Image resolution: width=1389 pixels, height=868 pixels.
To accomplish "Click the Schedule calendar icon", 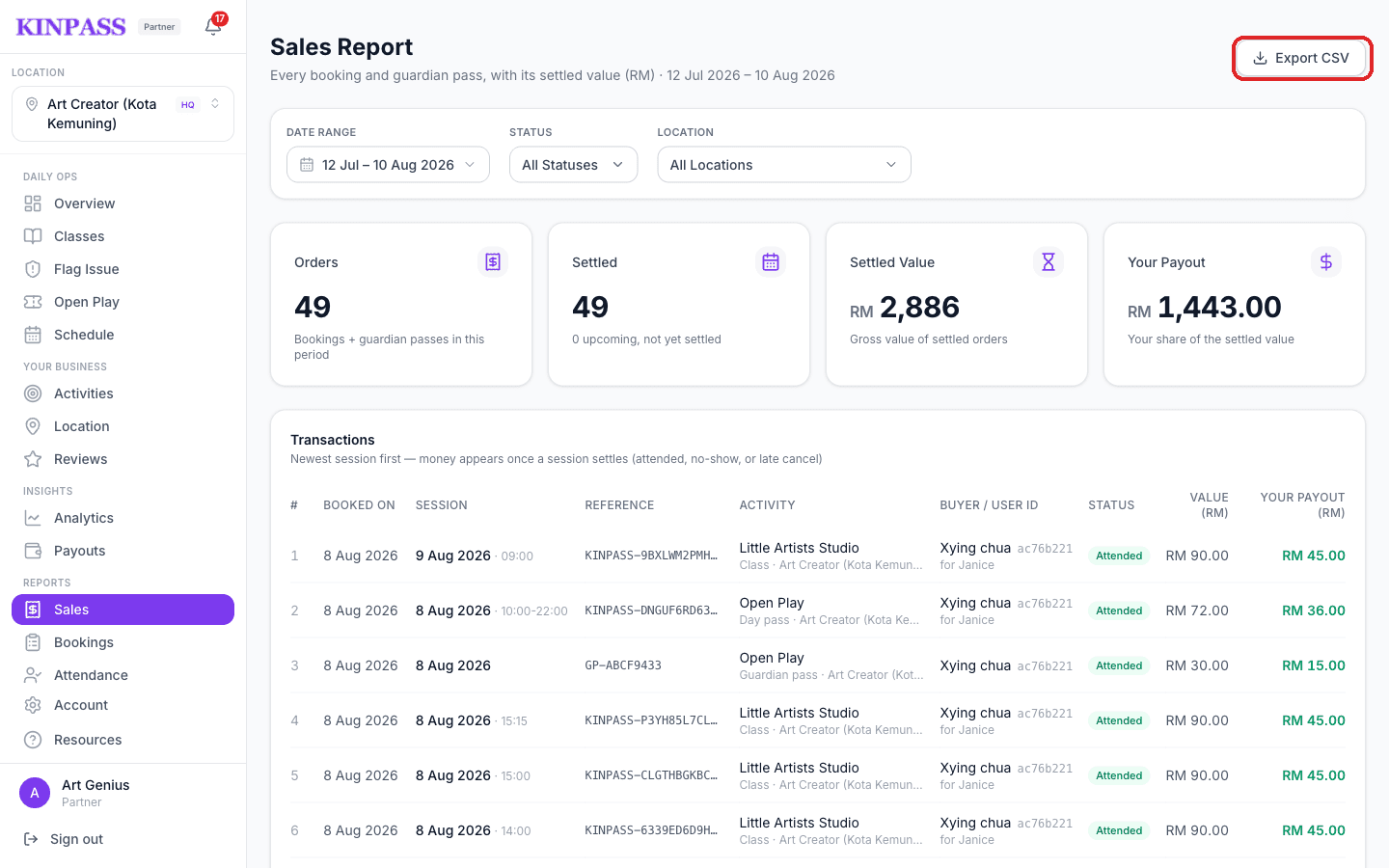I will pyautogui.click(x=33, y=335).
